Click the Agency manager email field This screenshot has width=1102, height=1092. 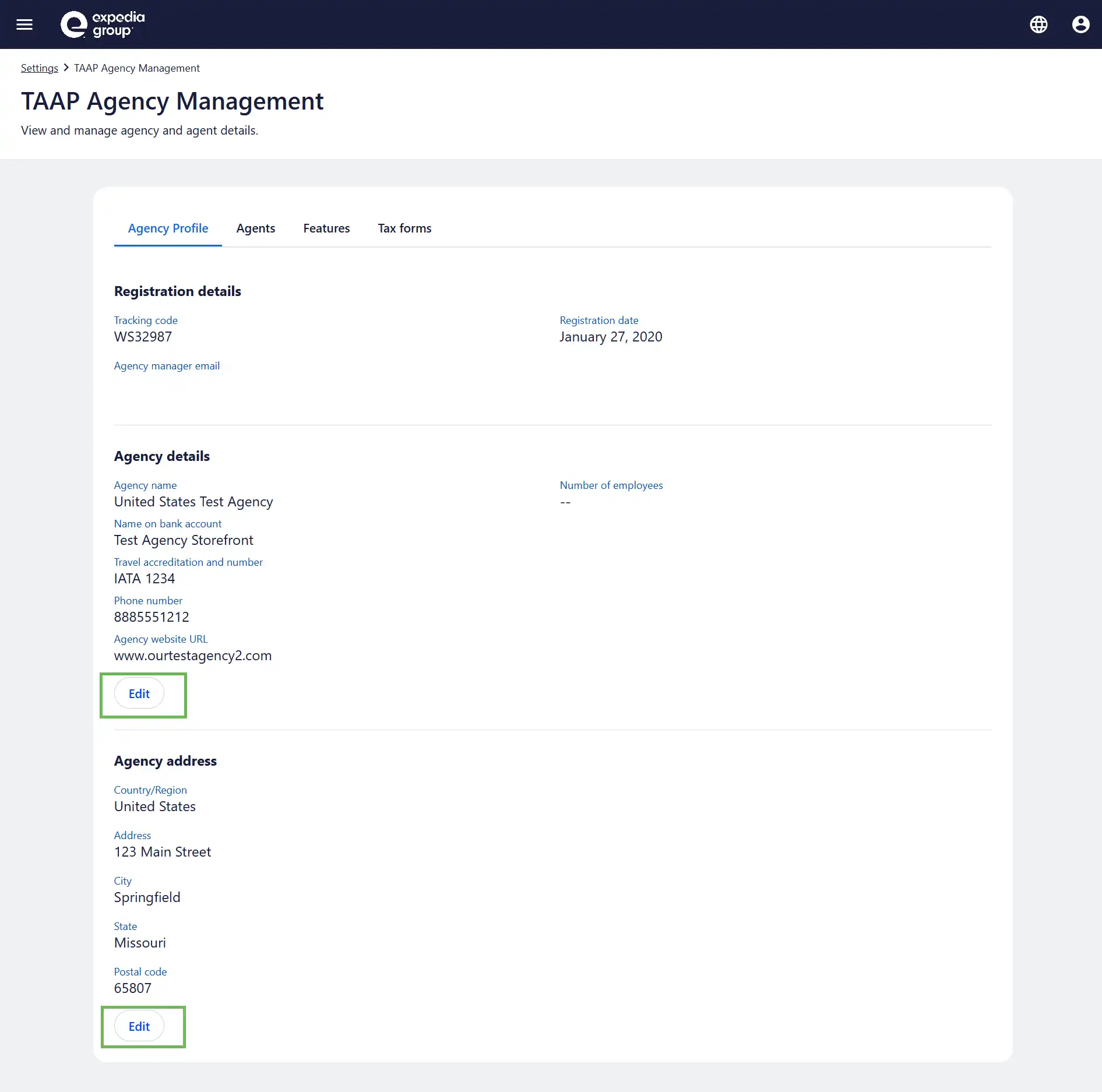[167, 366]
